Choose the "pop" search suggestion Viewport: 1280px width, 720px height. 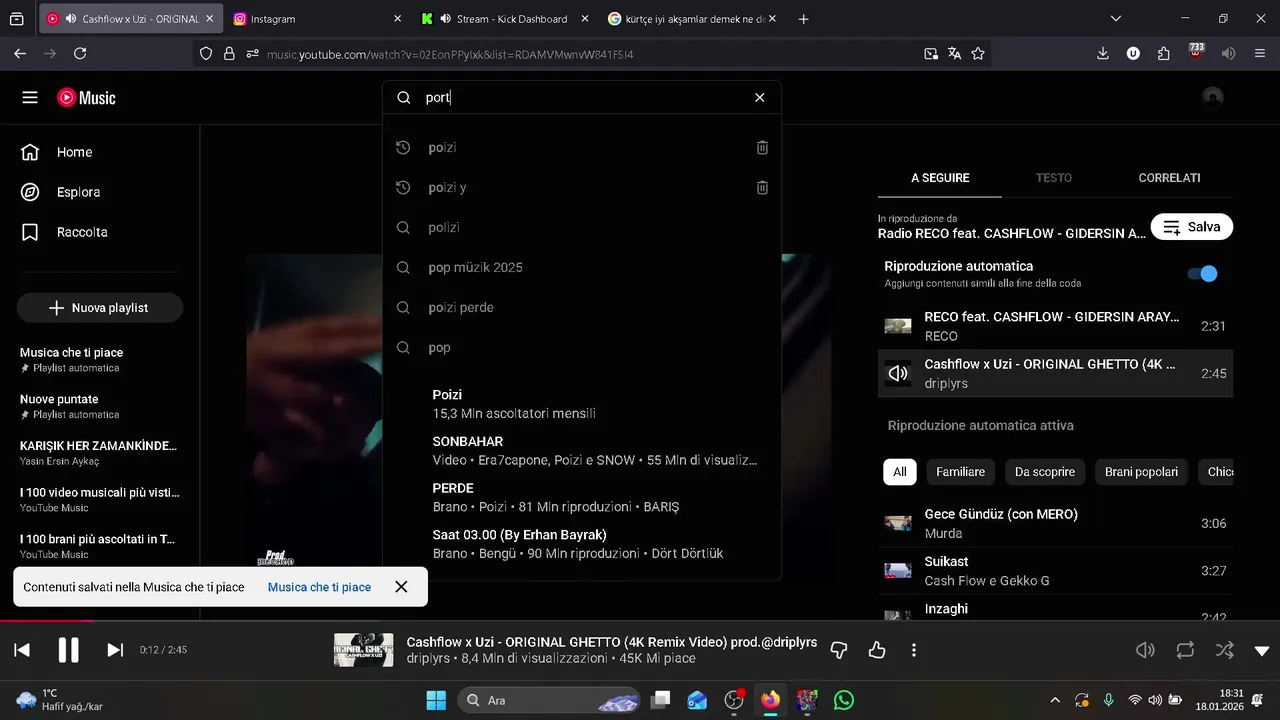click(582, 347)
